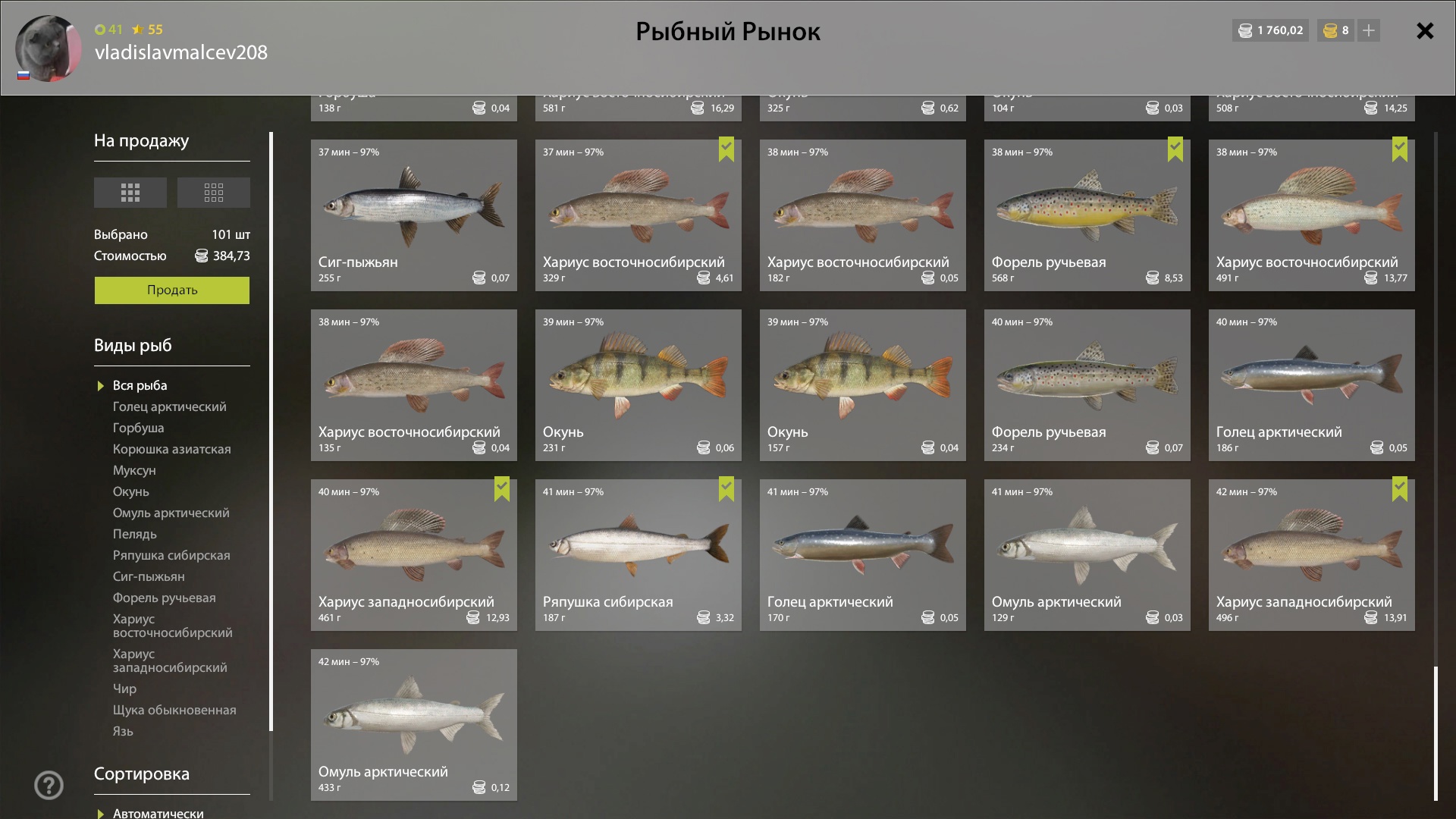Expand the Автоматически sorting option
Viewport: 1456px width, 819px height.
(x=158, y=813)
